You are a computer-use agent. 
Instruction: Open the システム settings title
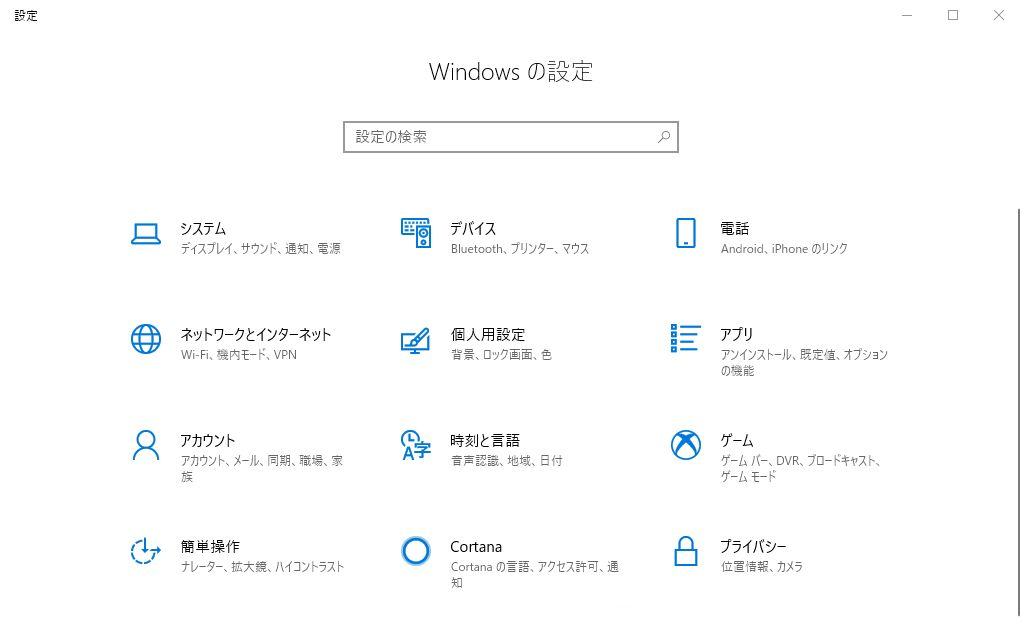click(203, 229)
